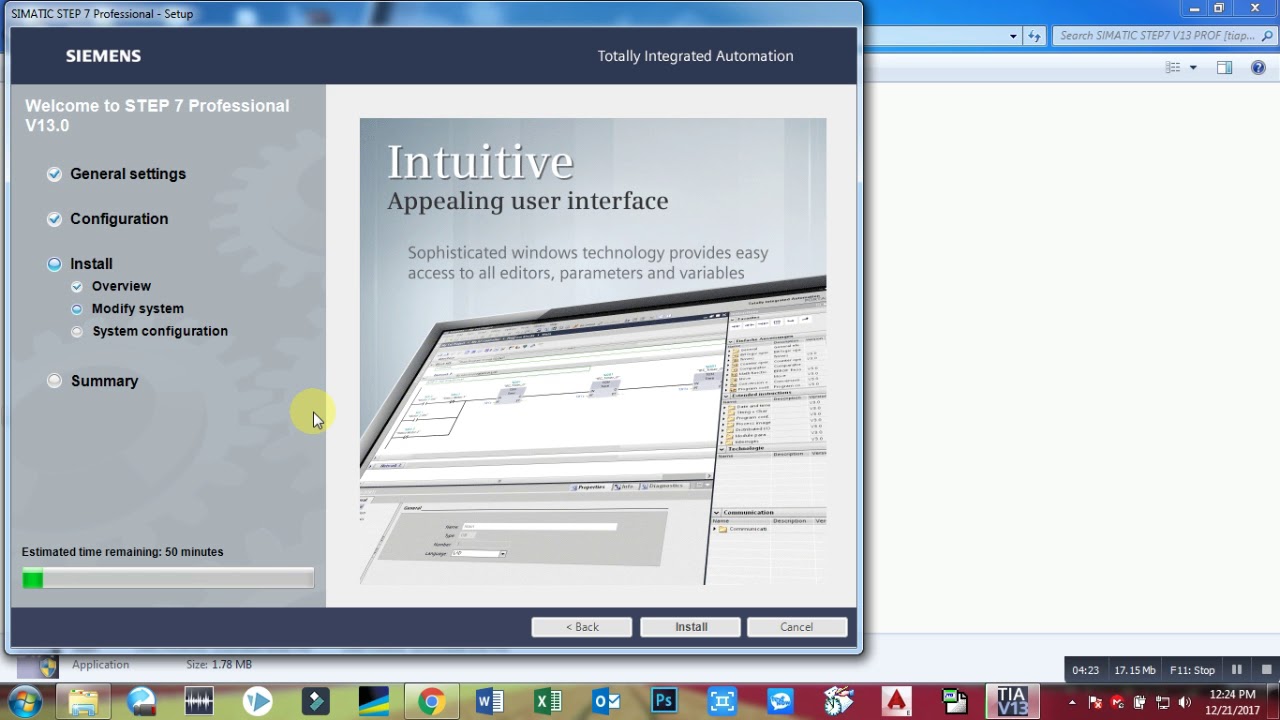Click the Install button
The width and height of the screenshot is (1280, 720).
(x=690, y=627)
